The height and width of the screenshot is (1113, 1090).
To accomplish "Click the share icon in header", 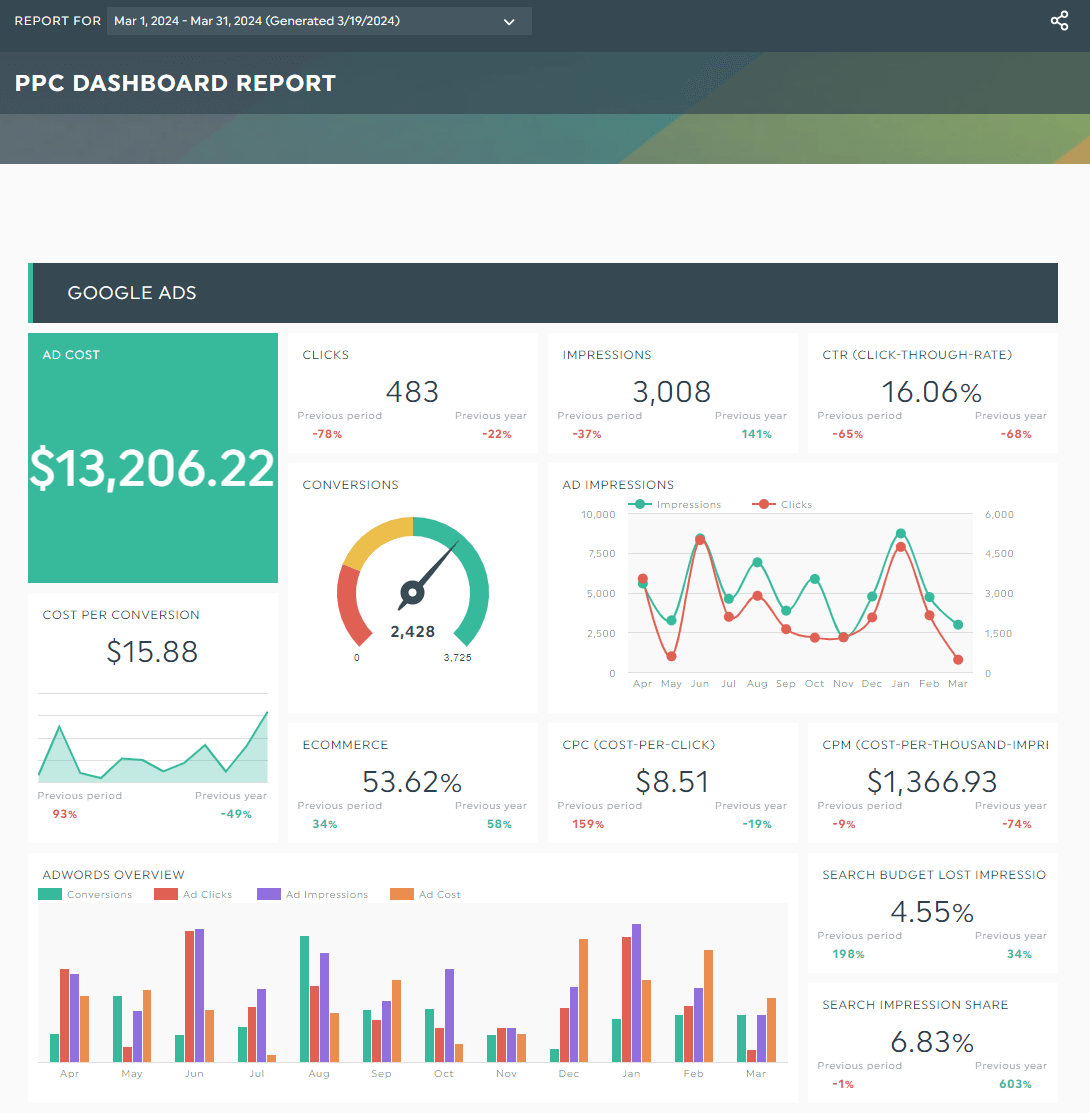I will pyautogui.click(x=1059, y=21).
